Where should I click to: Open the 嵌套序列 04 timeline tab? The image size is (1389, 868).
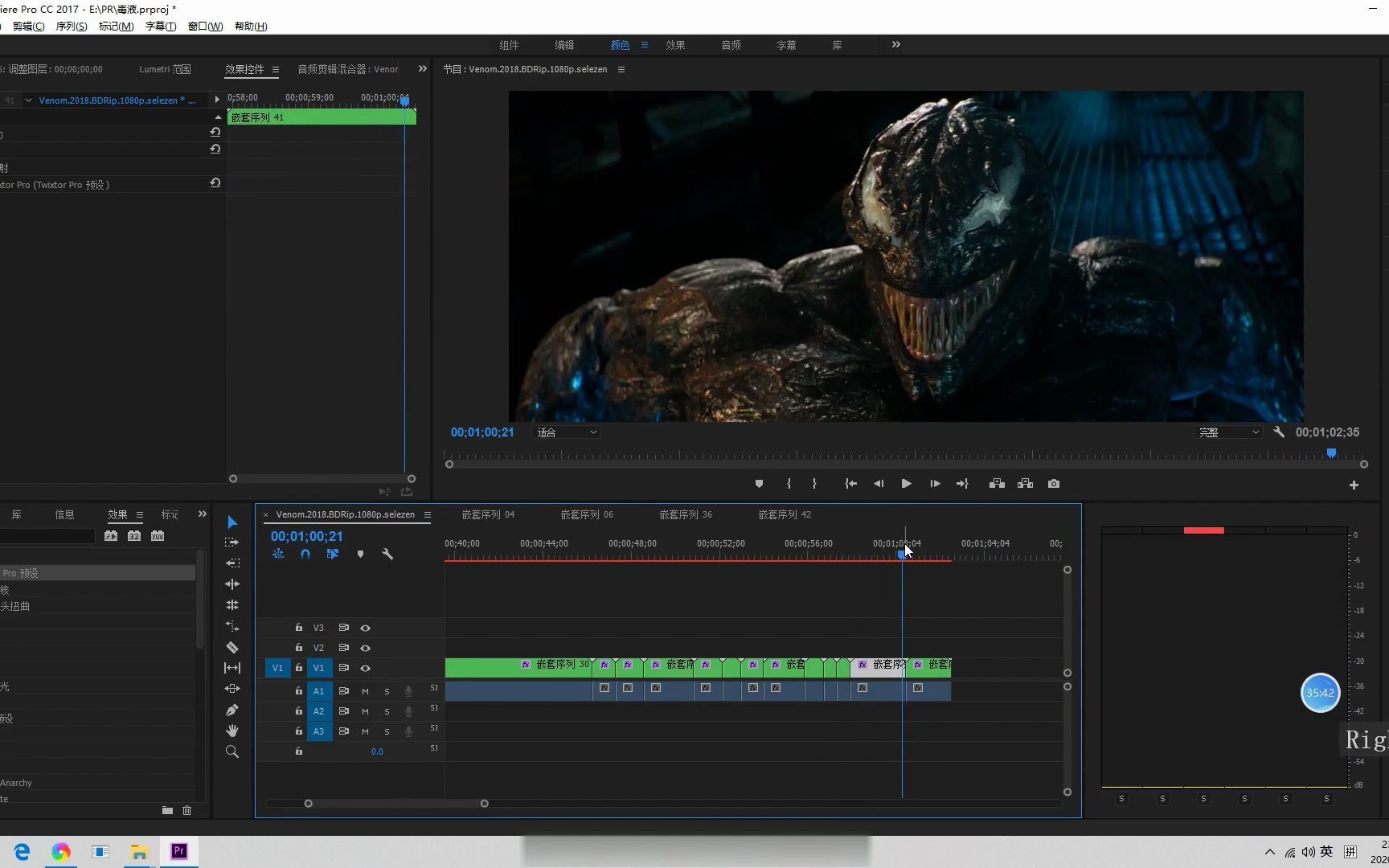tap(488, 514)
